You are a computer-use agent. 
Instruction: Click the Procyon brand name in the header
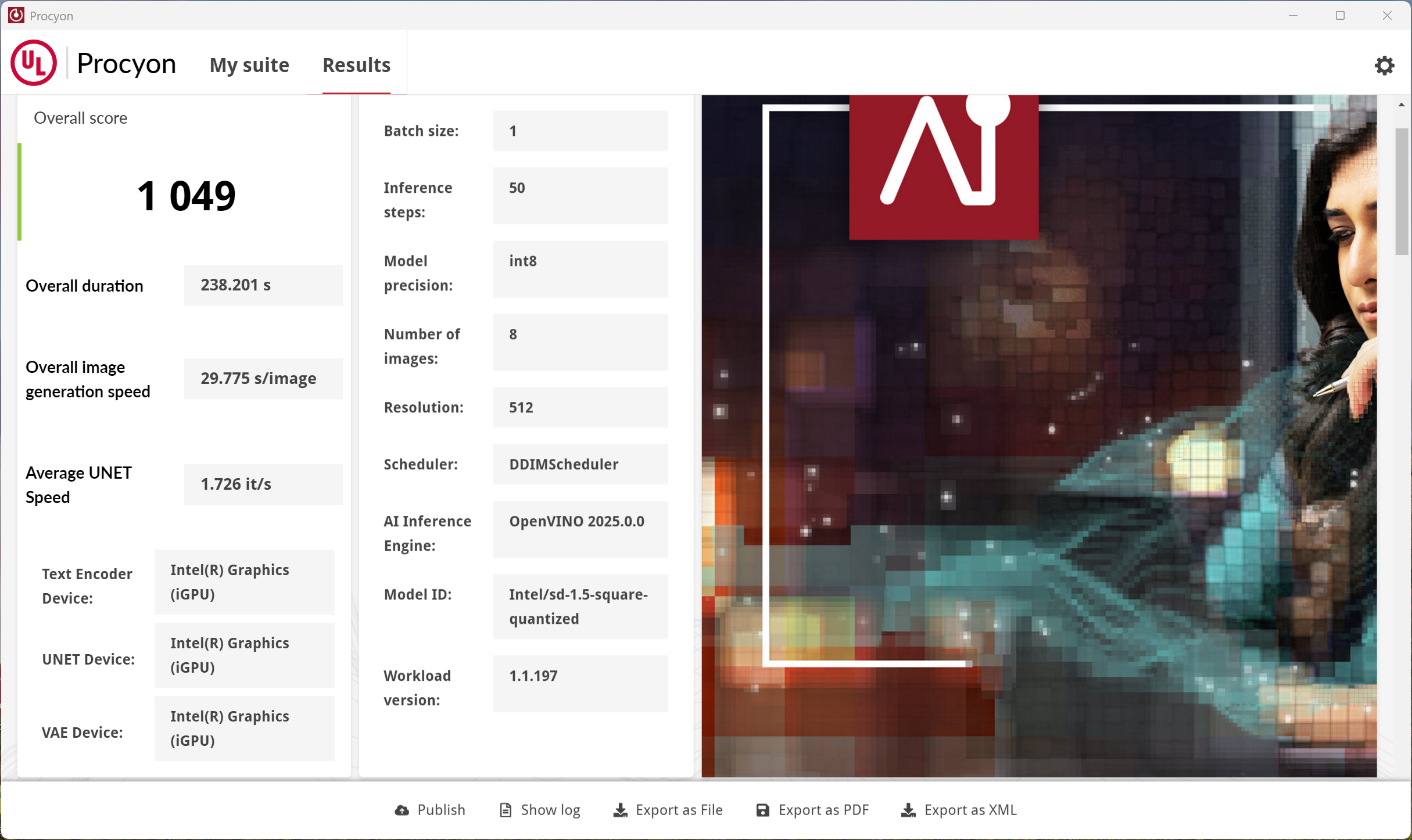click(x=126, y=63)
